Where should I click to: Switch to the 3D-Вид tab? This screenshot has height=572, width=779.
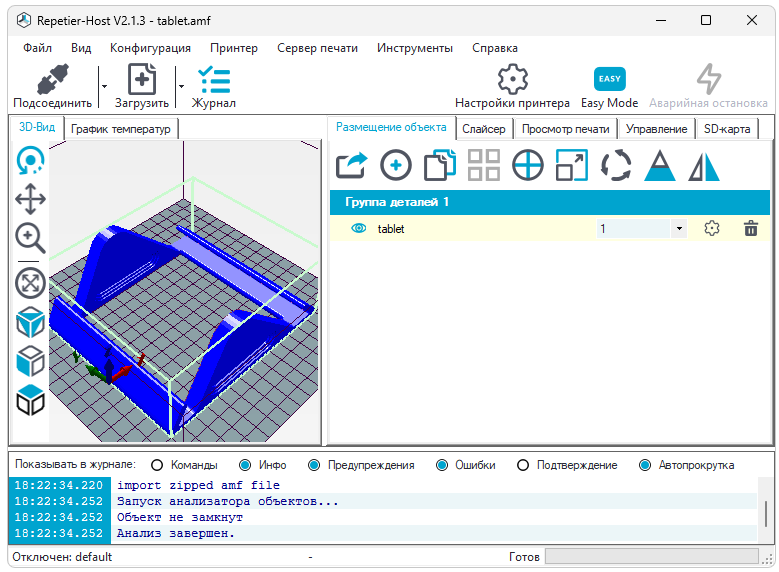[37, 127]
